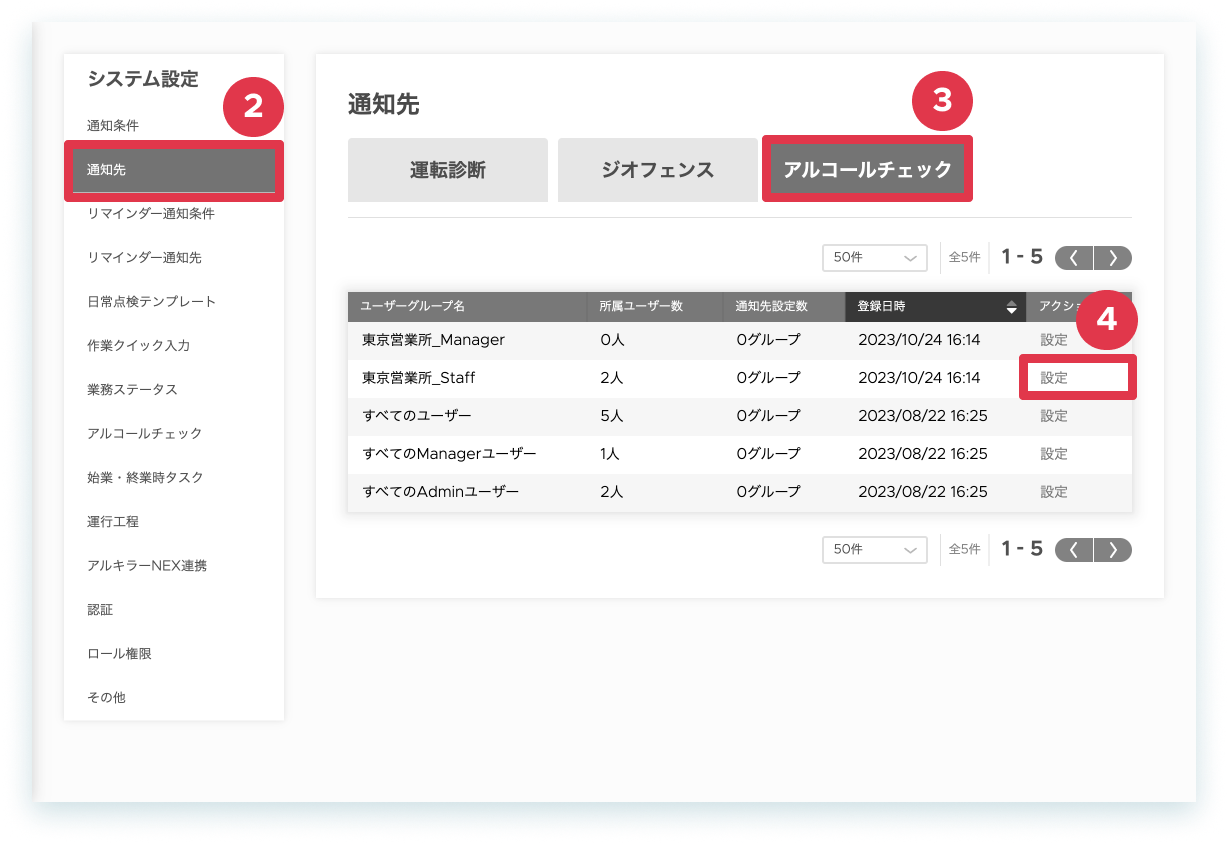Open top 50件 per-page dropdown
This screenshot has height=844, width=1228.
[875, 257]
